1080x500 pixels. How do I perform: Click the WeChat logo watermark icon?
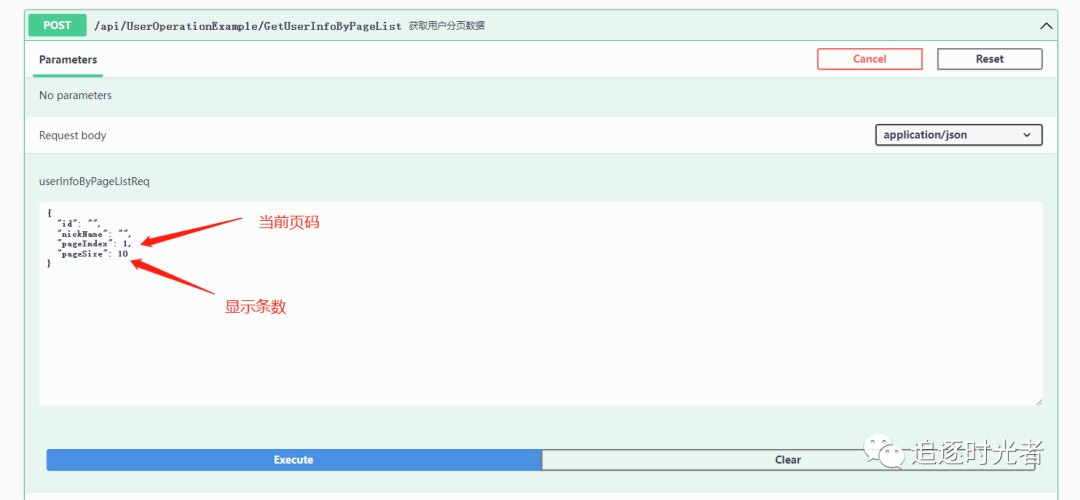[884, 452]
